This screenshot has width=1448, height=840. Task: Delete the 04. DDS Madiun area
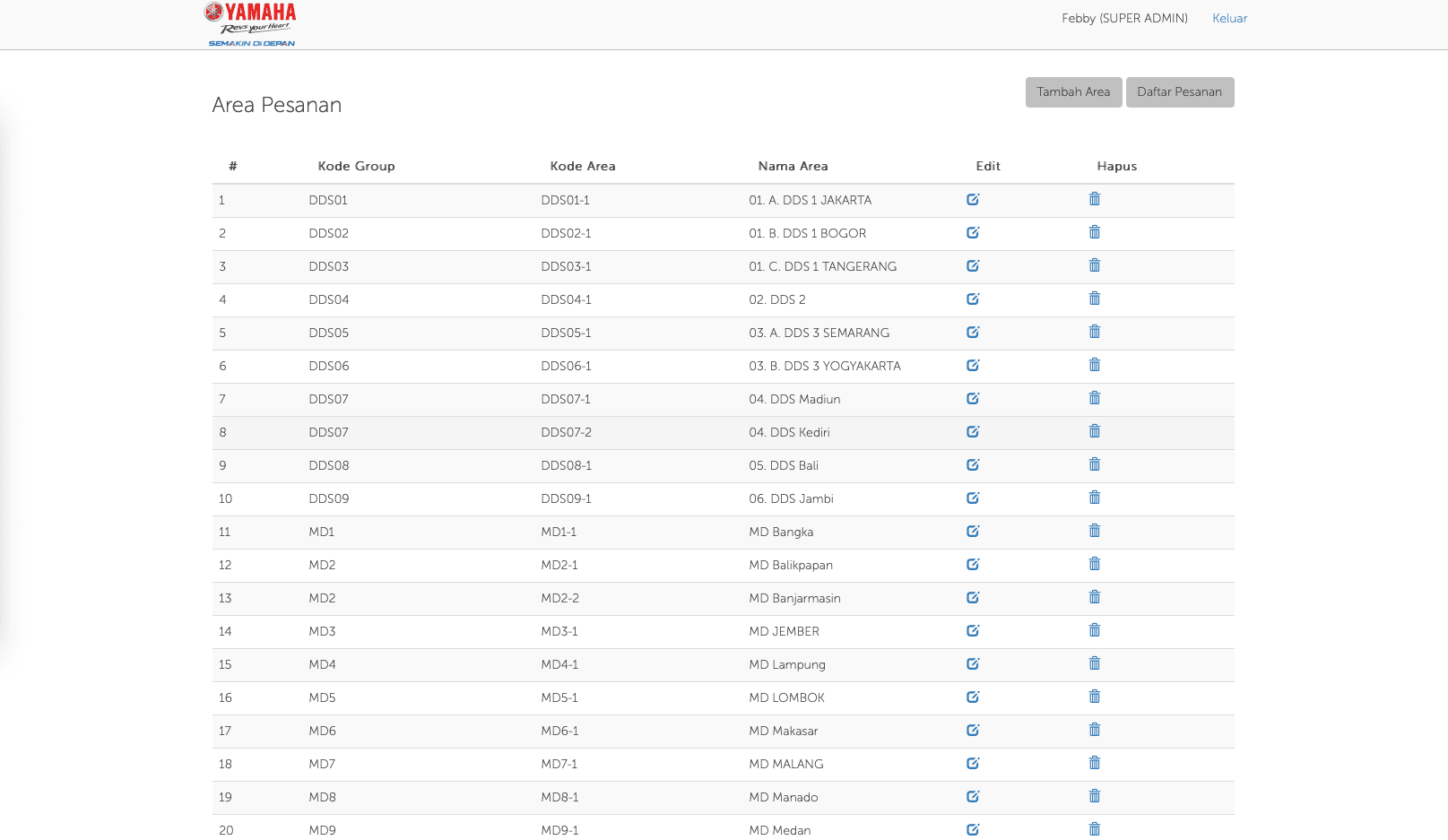(1095, 398)
